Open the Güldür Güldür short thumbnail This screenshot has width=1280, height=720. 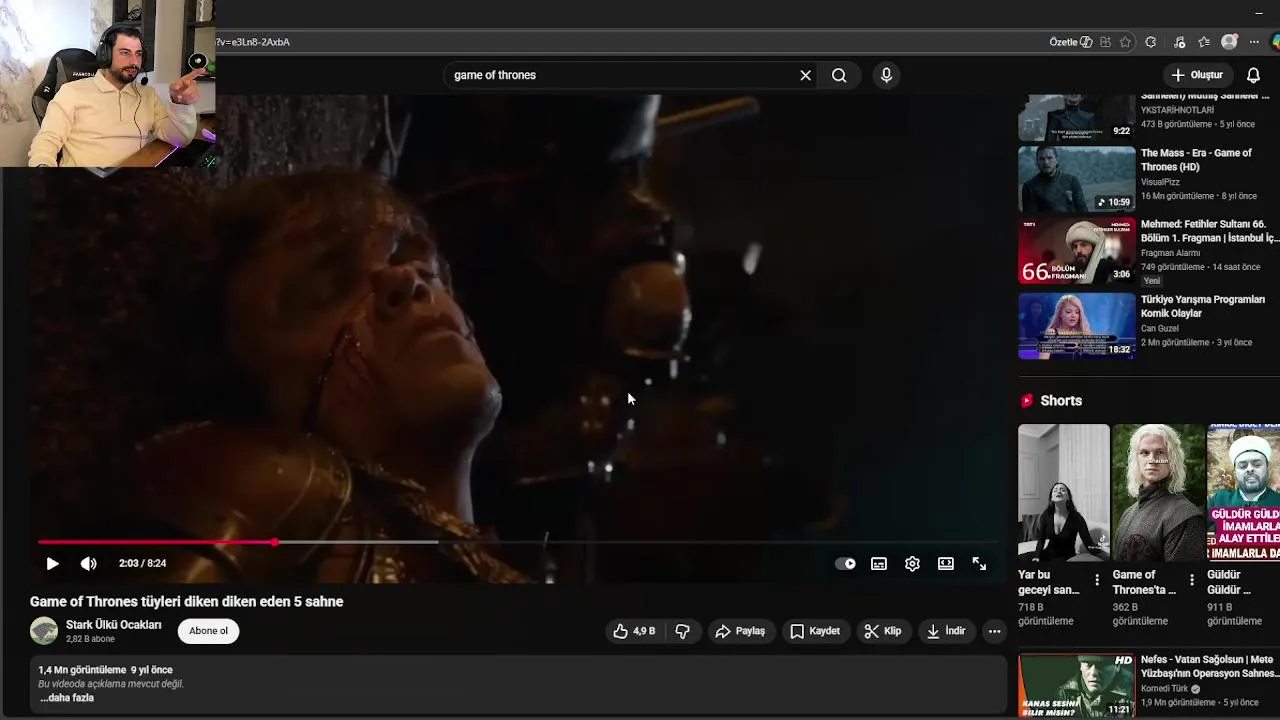point(1243,493)
